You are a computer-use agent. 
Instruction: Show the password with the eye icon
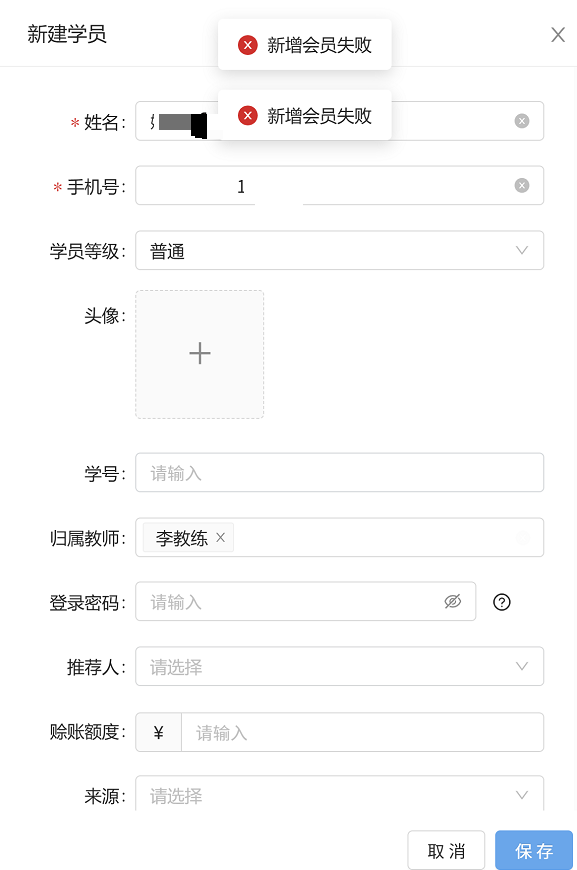click(x=453, y=601)
